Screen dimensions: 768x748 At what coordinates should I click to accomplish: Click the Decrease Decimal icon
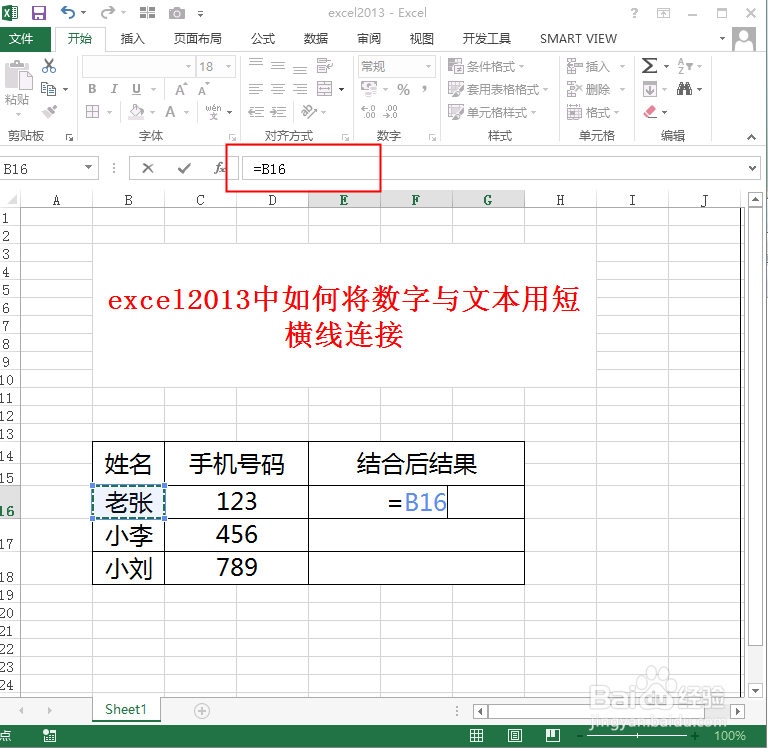pyautogui.click(x=390, y=112)
